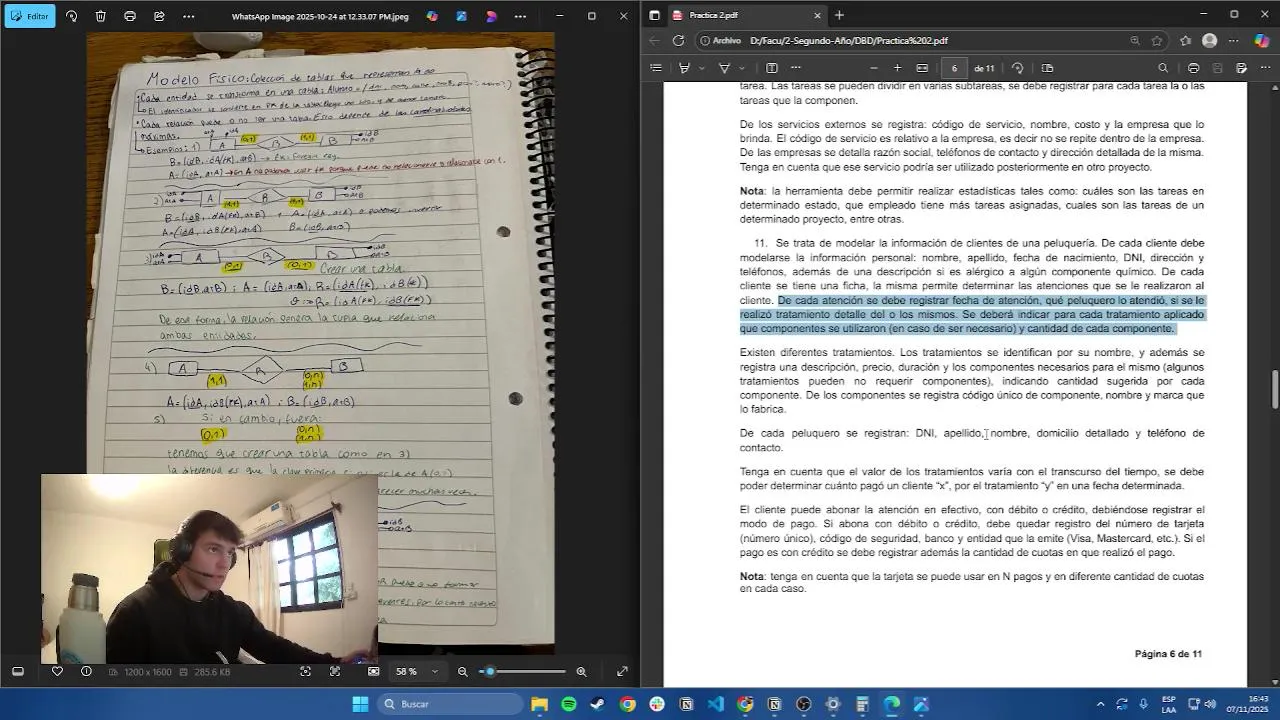Click the Edge address bar URL
This screenshot has height=720, width=1280.
(x=848, y=41)
